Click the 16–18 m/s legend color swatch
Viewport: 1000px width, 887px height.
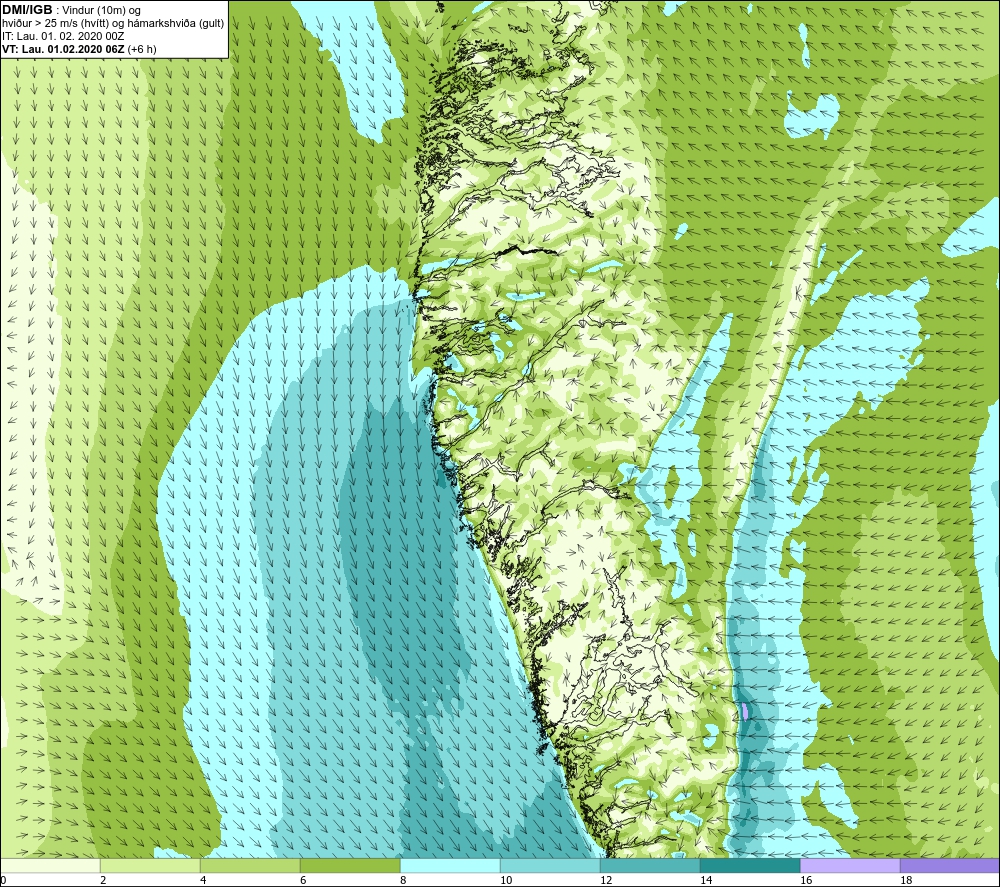[x=850, y=865]
